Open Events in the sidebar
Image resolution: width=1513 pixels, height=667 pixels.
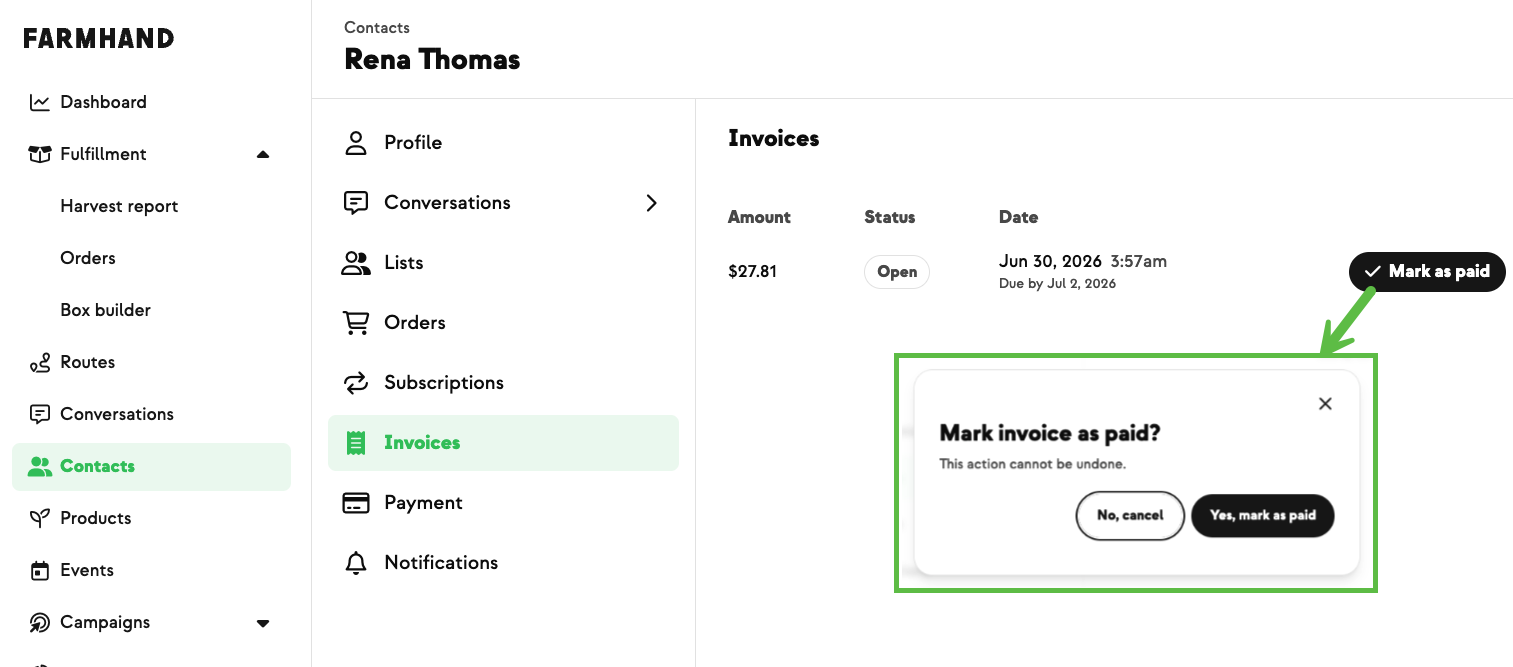(x=152, y=570)
